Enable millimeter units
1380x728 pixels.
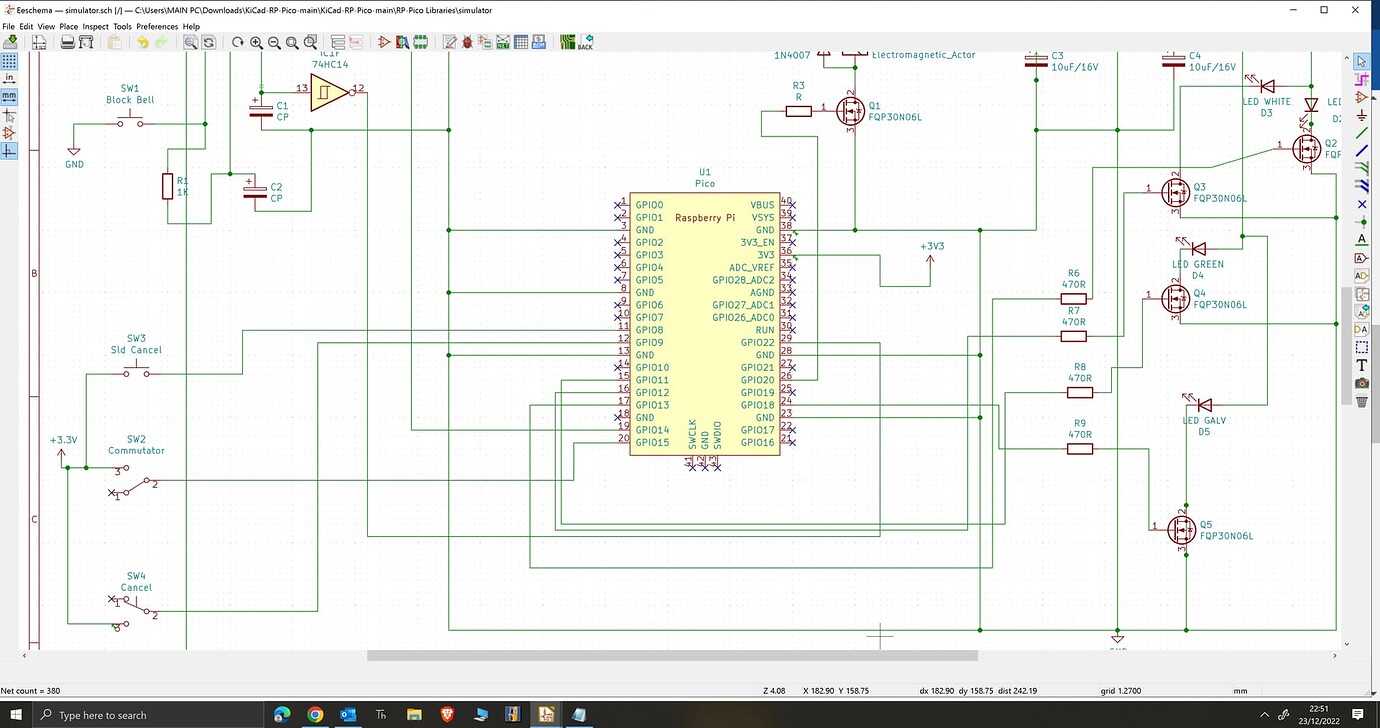point(9,95)
